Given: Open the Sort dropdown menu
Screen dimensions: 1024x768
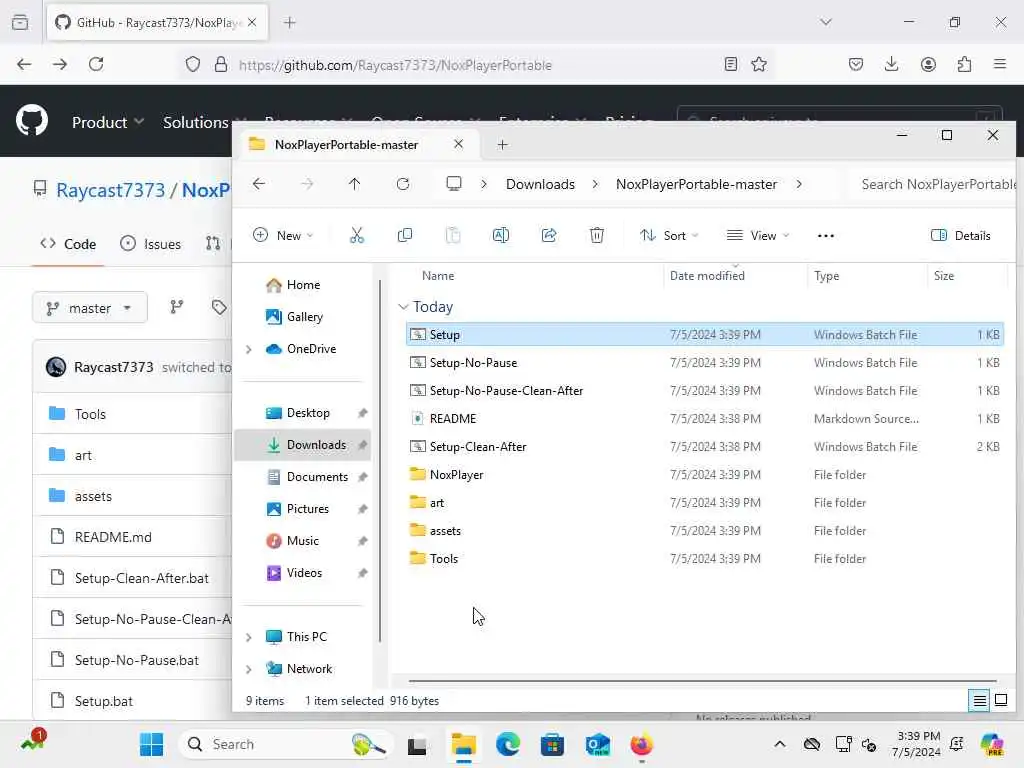Looking at the screenshot, I should pos(669,236).
